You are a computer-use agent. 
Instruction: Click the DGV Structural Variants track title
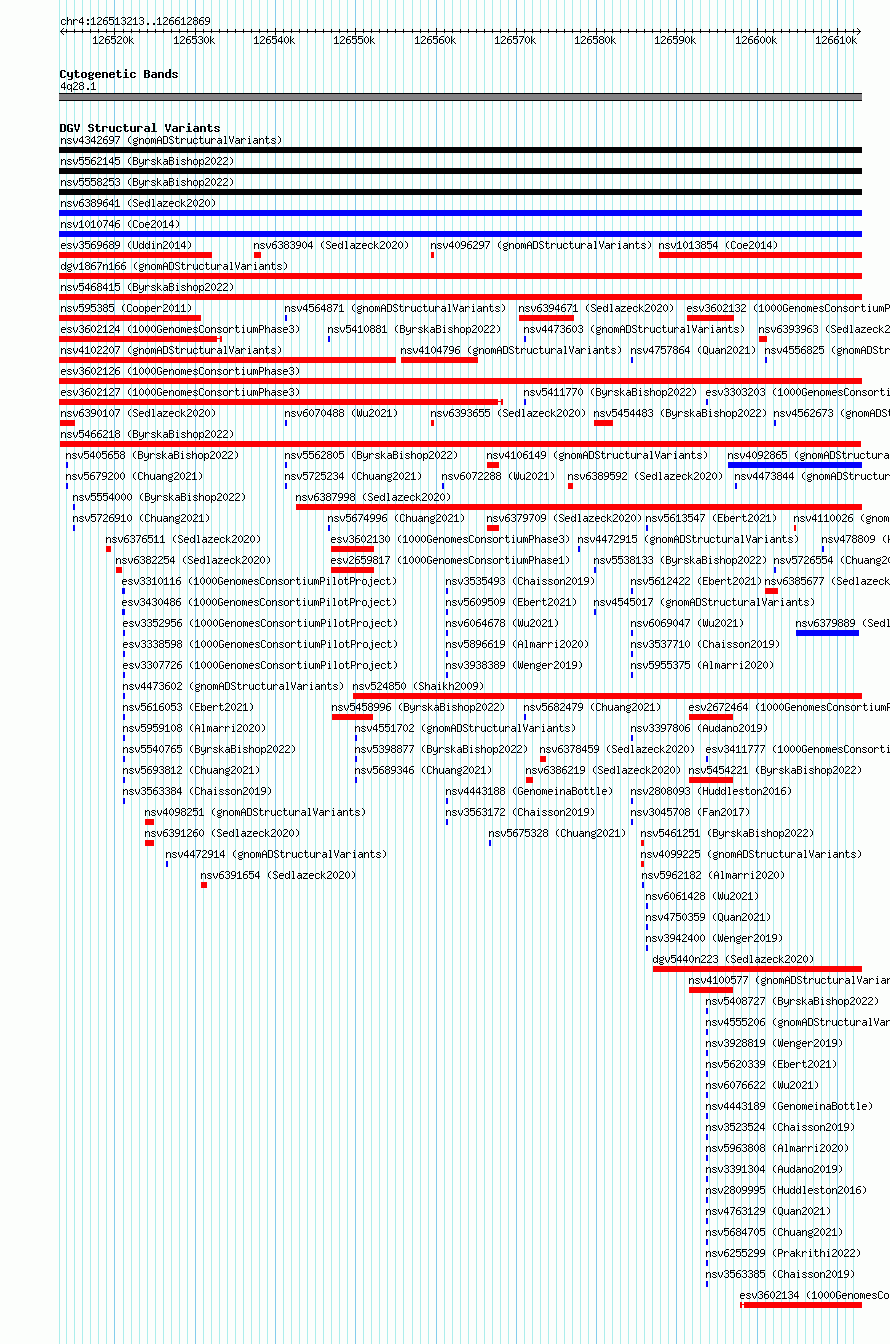click(140, 128)
